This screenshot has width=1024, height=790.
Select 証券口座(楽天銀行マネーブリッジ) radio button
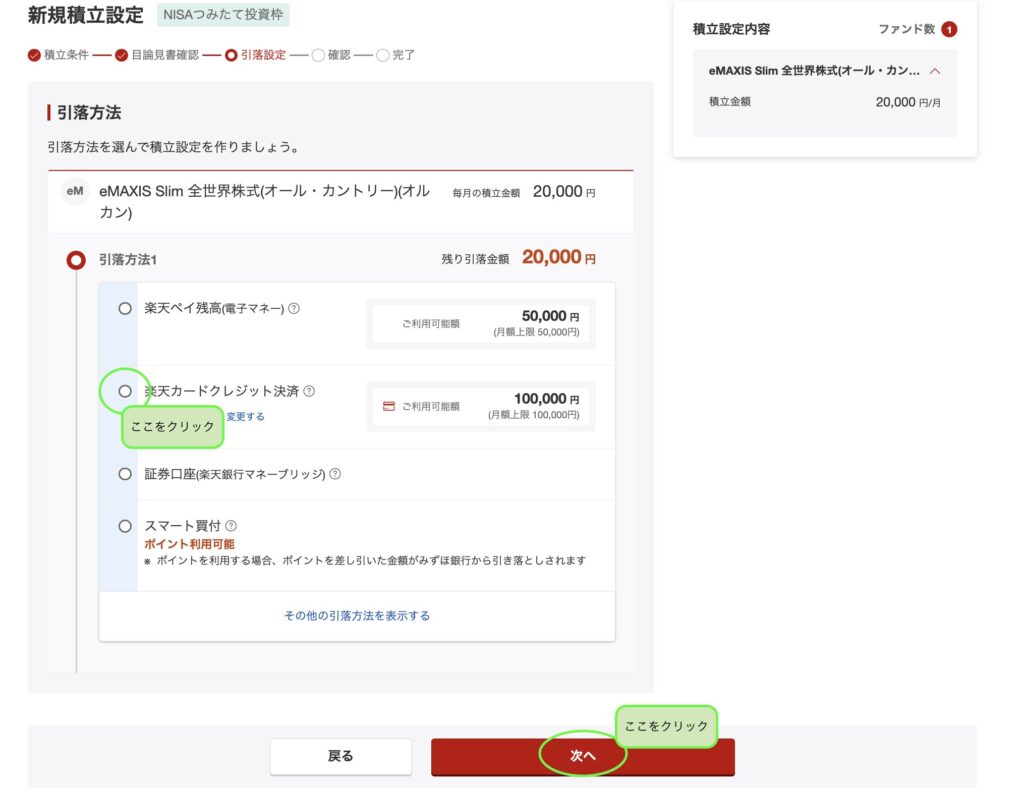point(125,474)
